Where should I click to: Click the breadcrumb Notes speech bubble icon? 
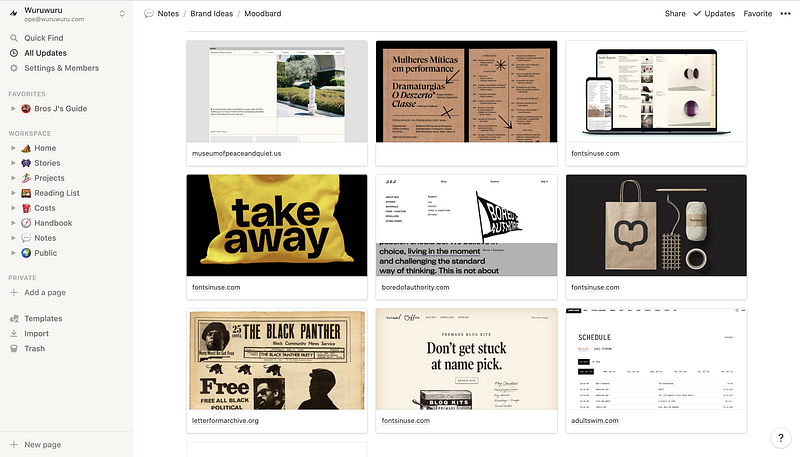(148, 14)
